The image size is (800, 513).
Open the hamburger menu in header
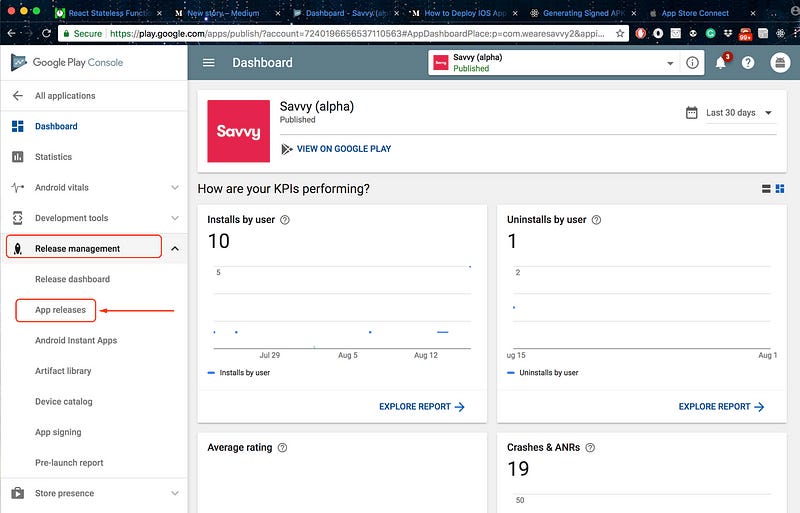coord(209,62)
